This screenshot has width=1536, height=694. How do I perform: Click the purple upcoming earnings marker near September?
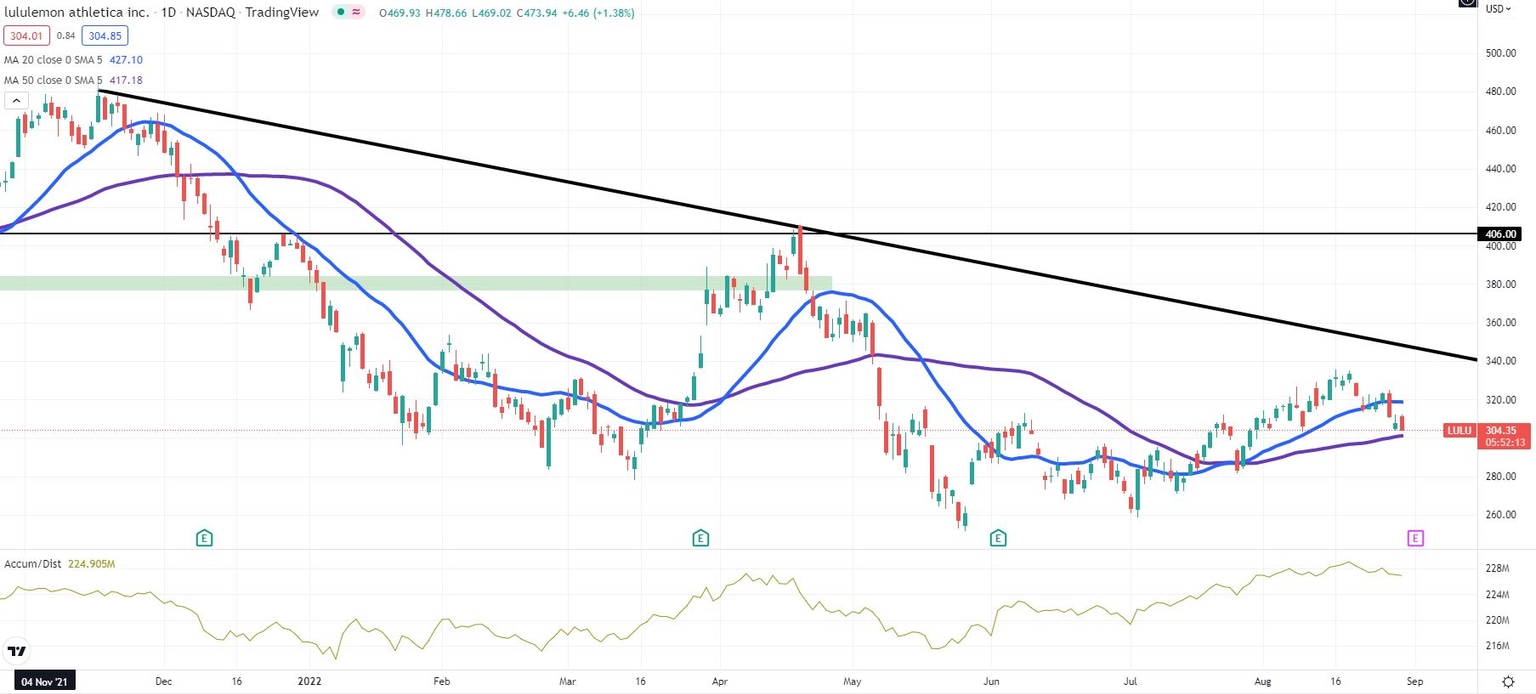coord(1415,538)
